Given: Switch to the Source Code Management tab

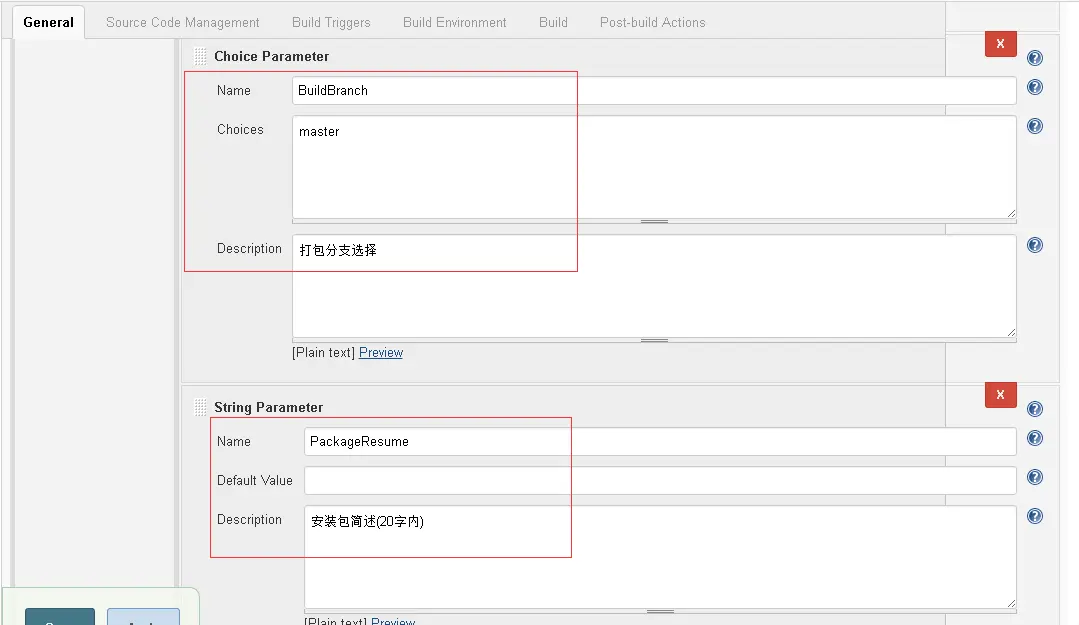Looking at the screenshot, I should point(182,21).
